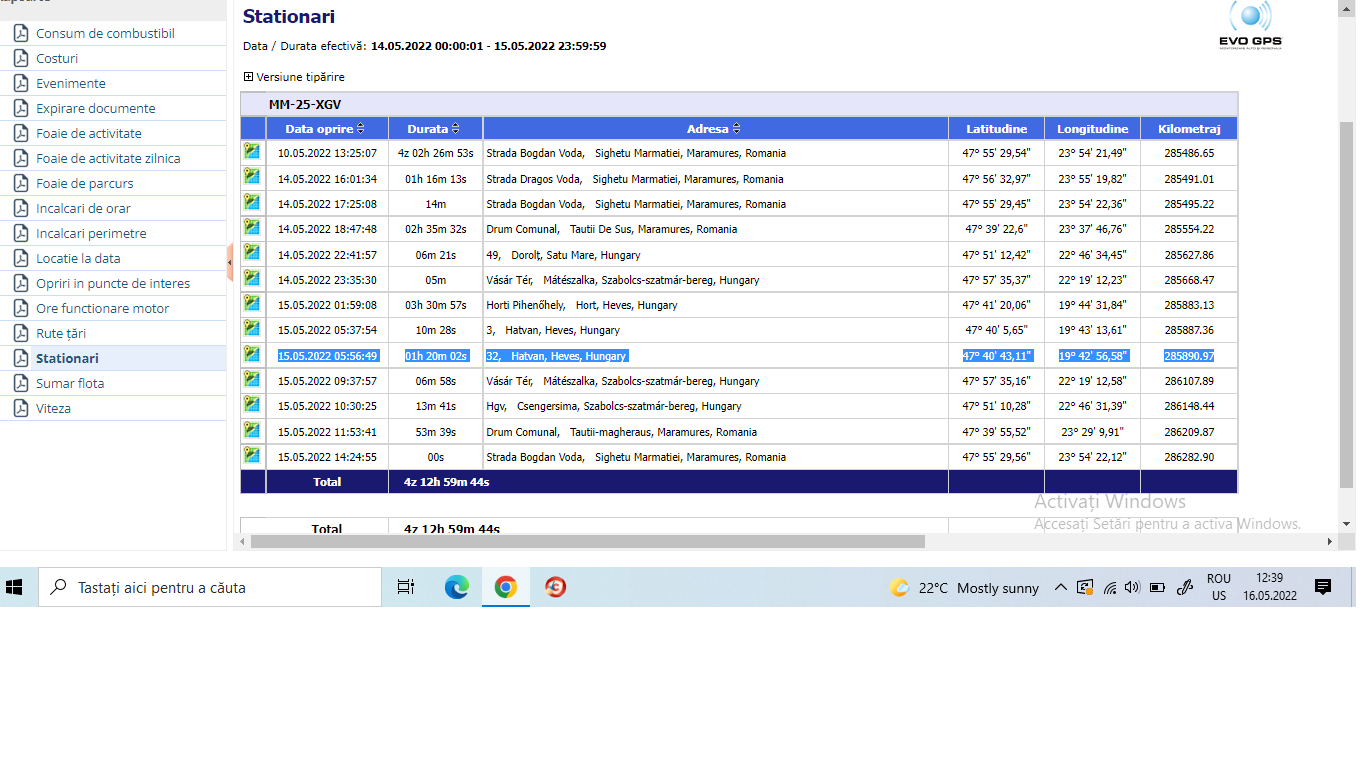The image size is (1366, 768).
Task: Click the PDF icon beside Consum de combustibil
Action: (x=20, y=33)
